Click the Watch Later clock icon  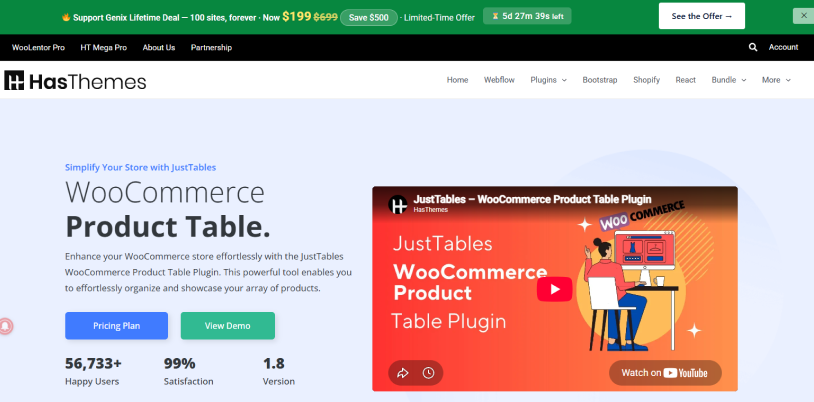pos(428,373)
